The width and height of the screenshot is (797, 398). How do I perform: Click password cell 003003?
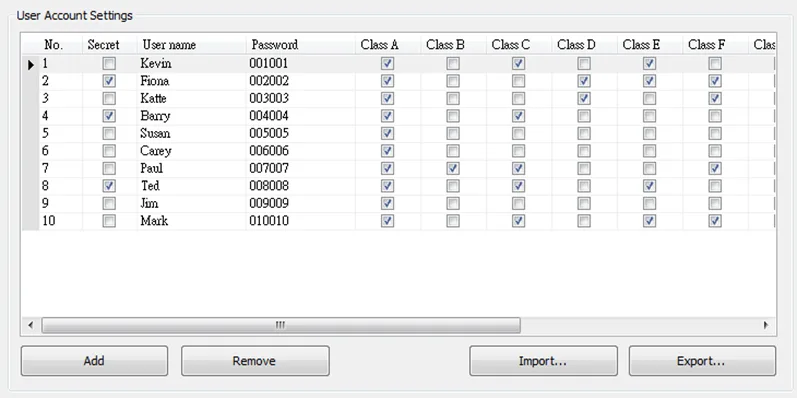300,98
